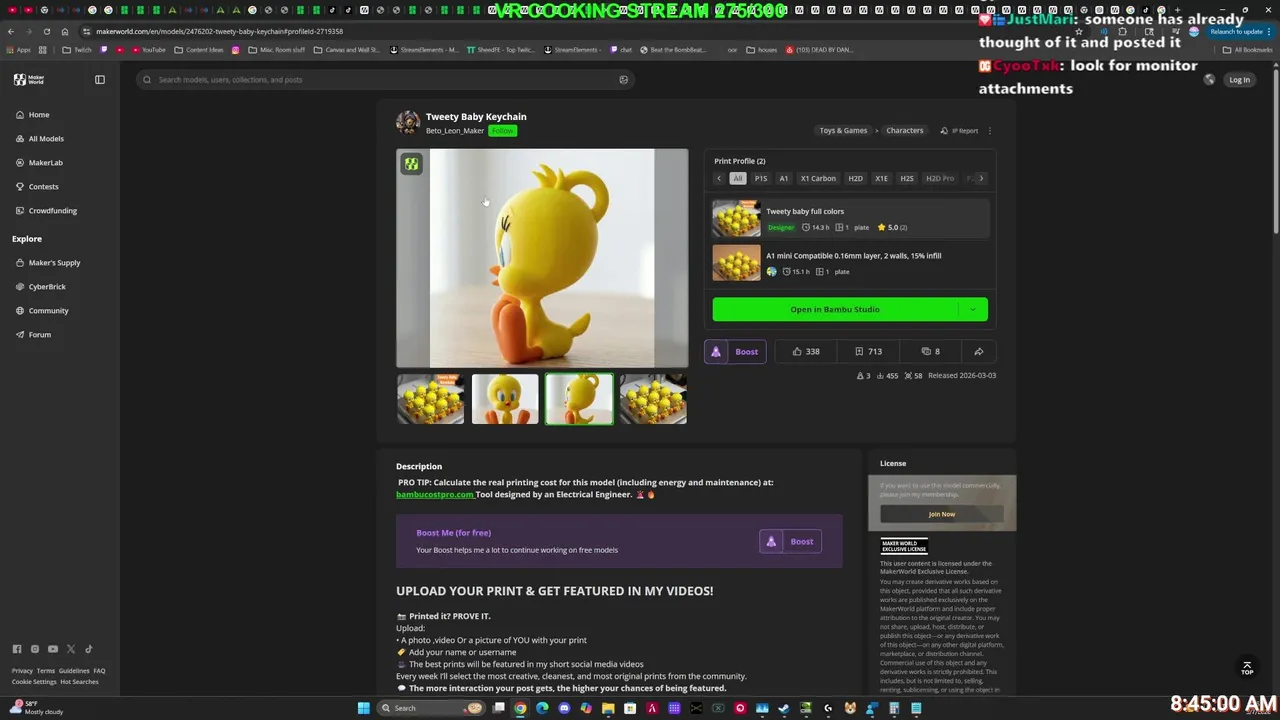
Task: Open the Facebook icon in the sidebar footer
Action: [x=17, y=649]
